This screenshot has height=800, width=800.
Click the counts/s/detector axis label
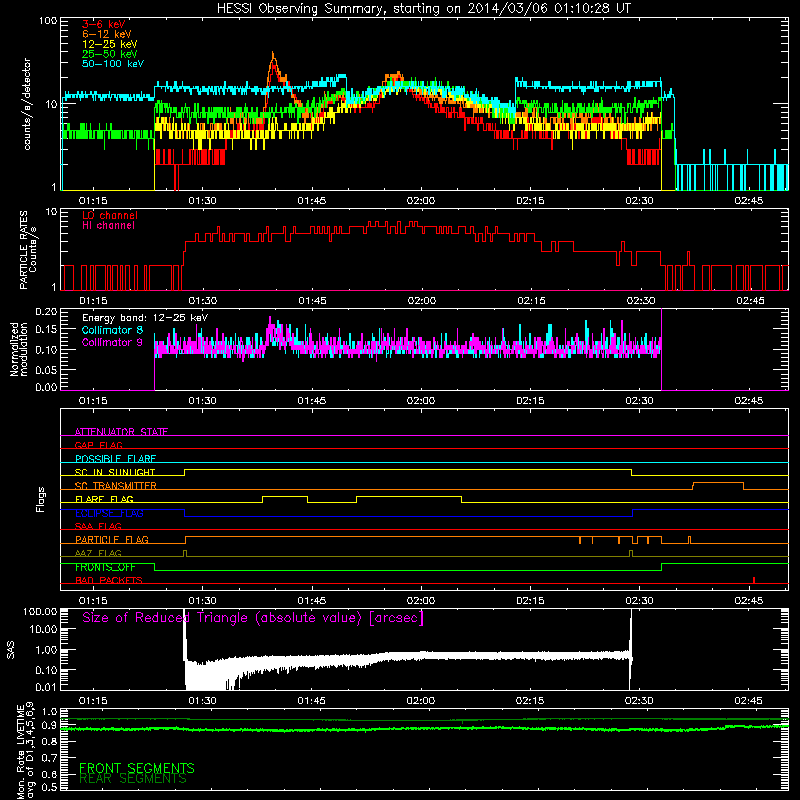(27, 104)
